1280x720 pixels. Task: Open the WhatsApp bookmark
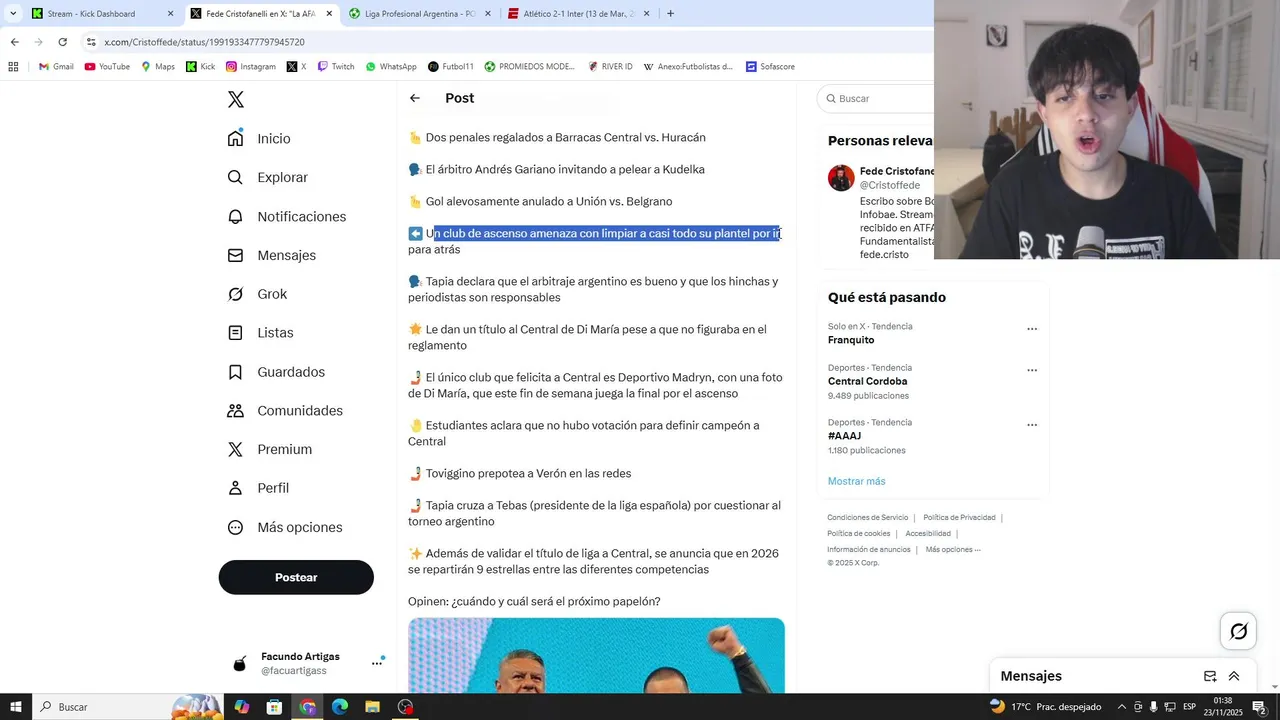(x=390, y=67)
